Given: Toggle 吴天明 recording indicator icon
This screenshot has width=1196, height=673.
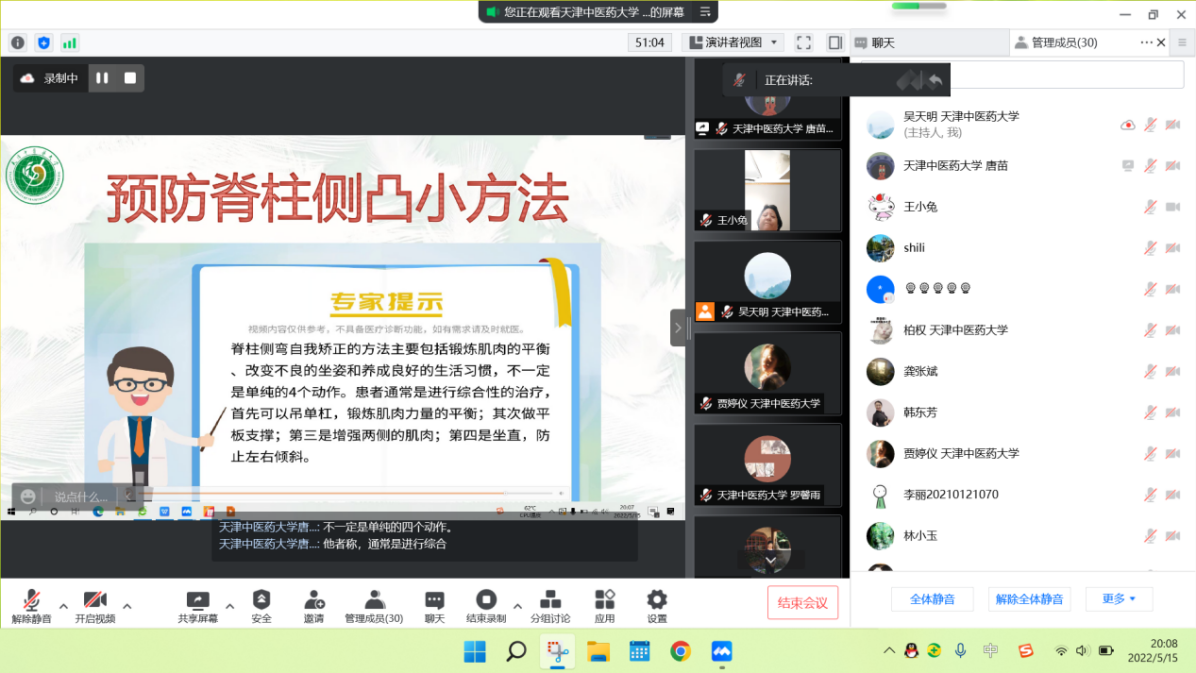Looking at the screenshot, I should [x=1127, y=124].
